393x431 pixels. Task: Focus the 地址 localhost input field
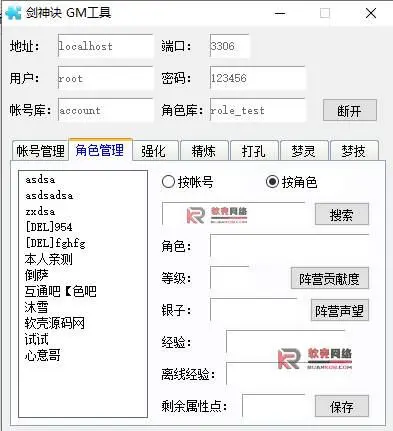105,46
